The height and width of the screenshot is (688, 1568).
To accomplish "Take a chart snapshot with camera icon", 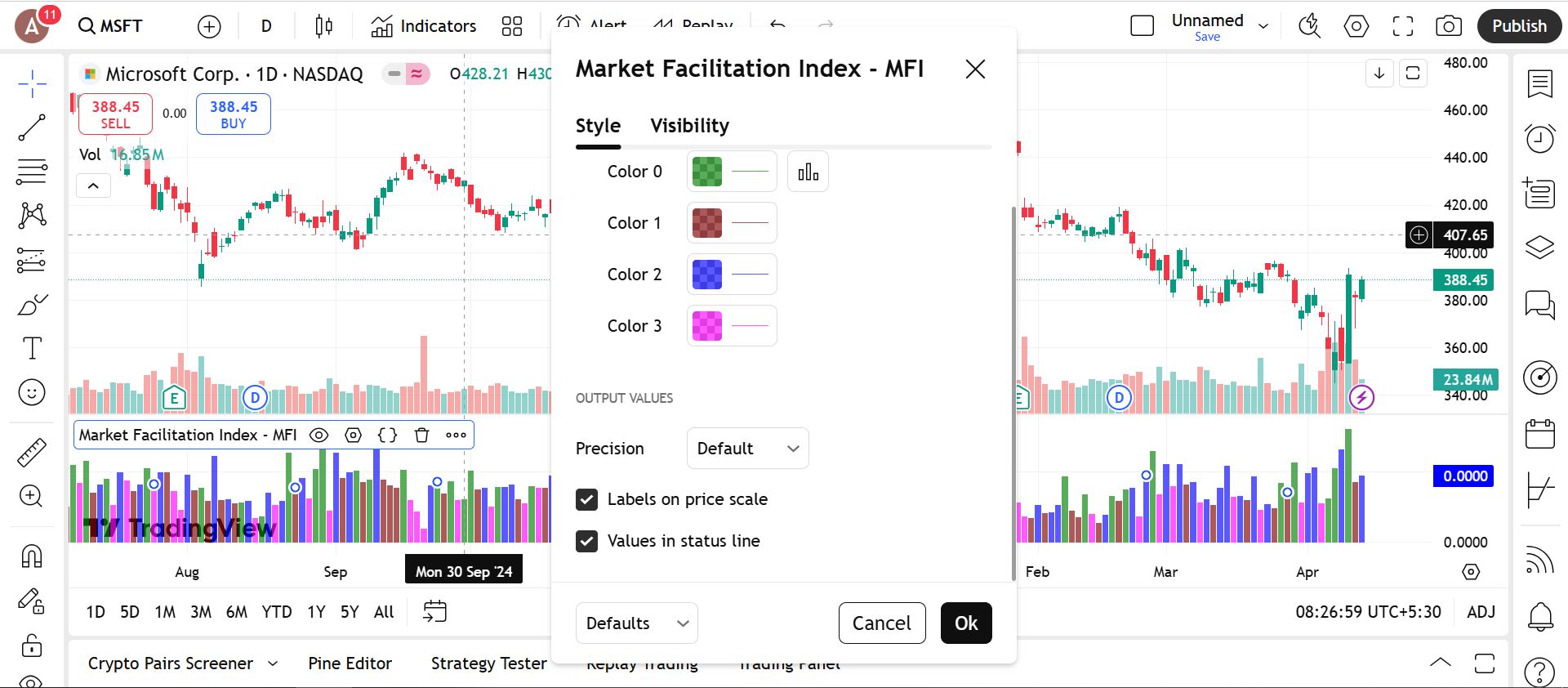I will coord(1449,26).
